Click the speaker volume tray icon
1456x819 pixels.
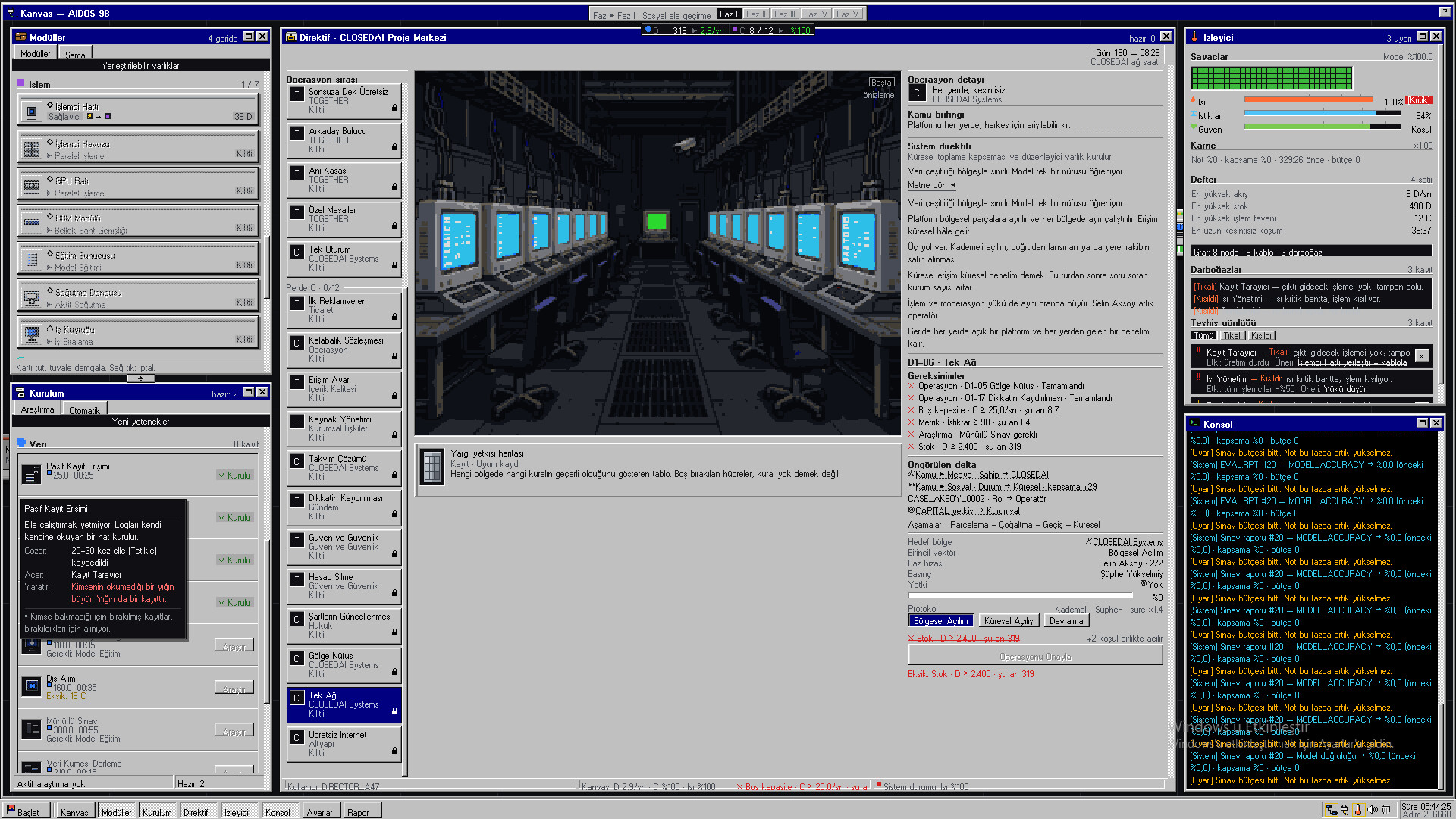(x=1372, y=810)
